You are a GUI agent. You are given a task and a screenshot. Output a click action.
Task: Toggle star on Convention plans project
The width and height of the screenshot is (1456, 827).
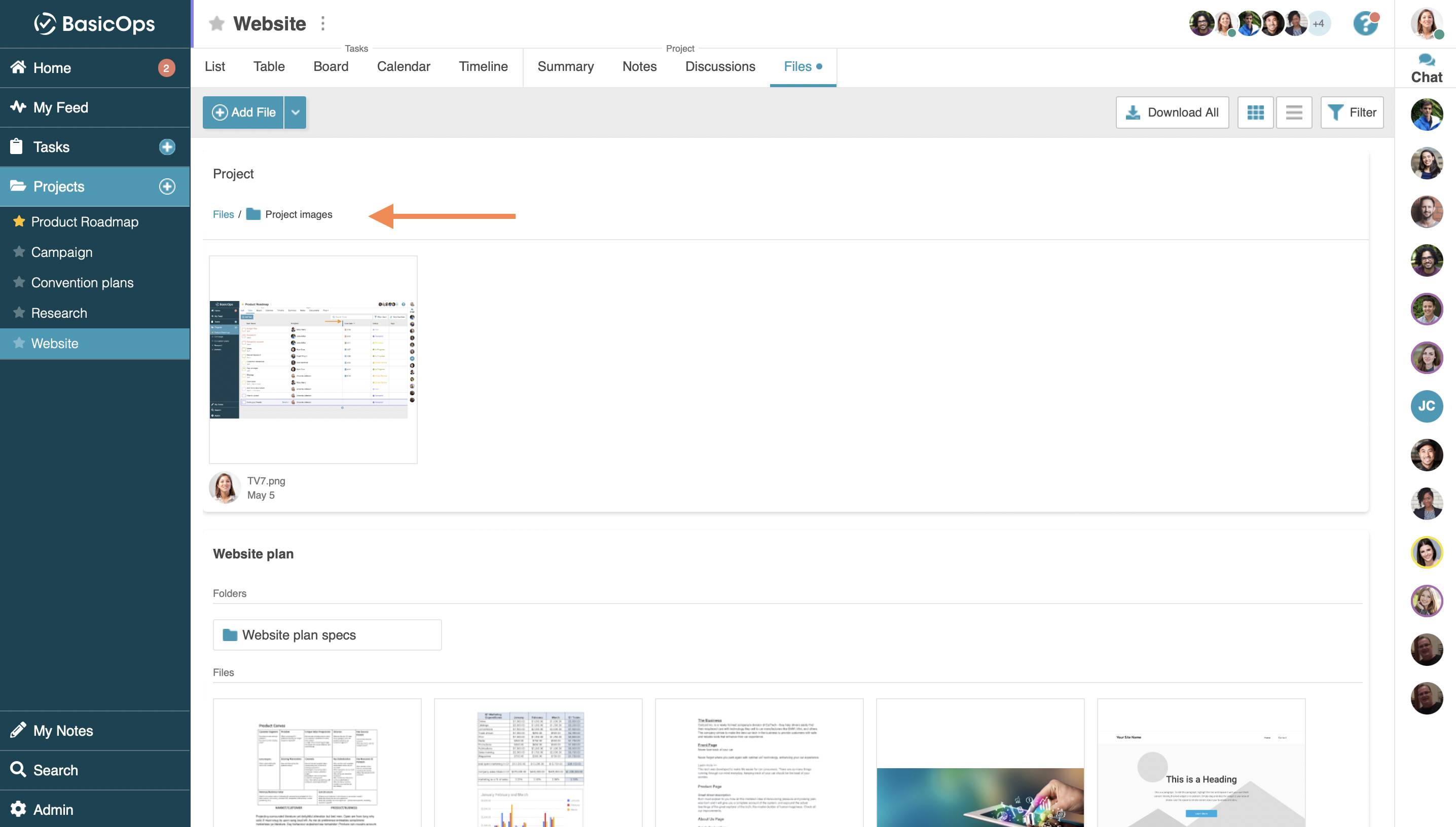pyautogui.click(x=19, y=282)
